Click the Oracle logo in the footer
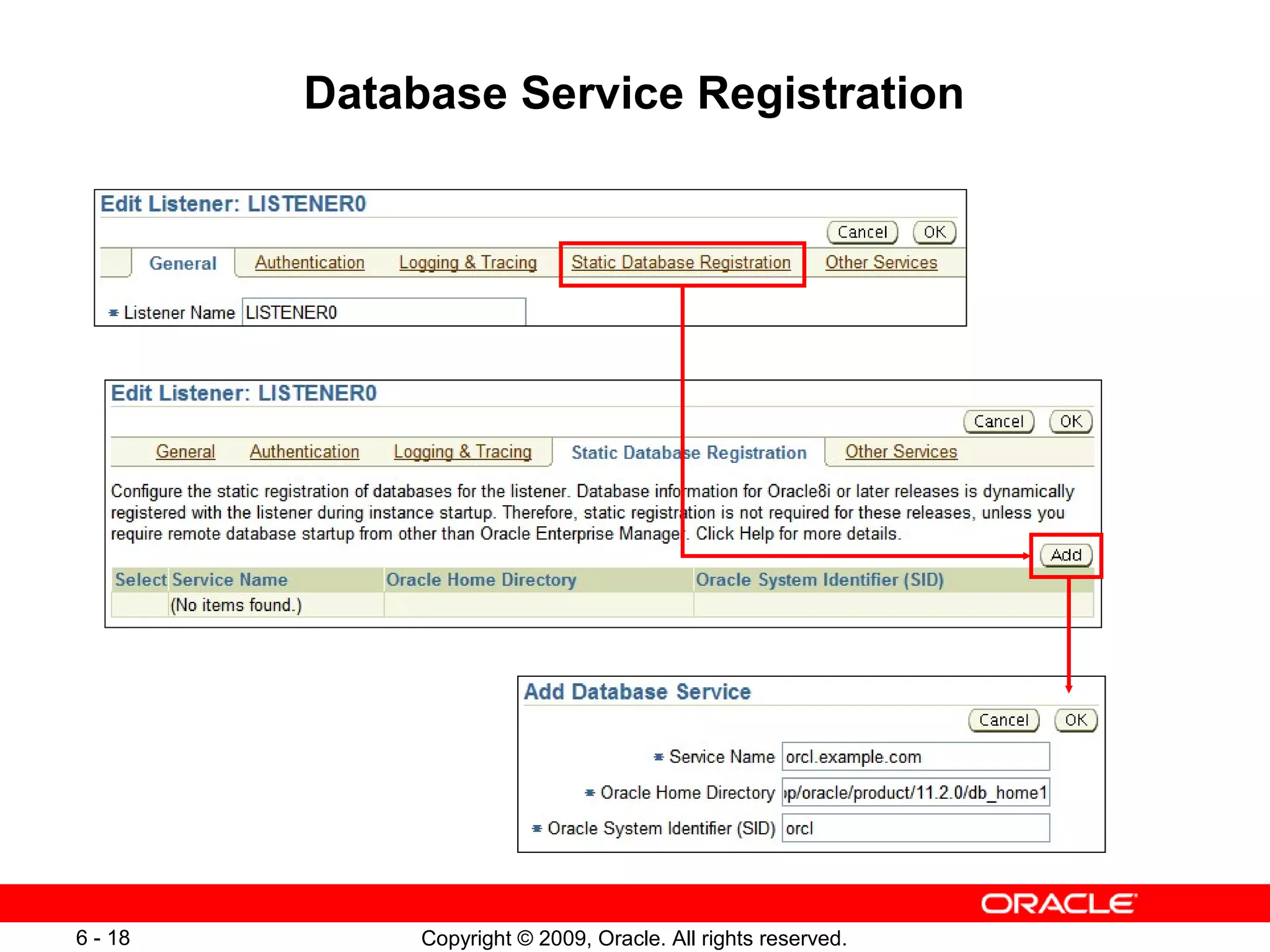1270x952 pixels. [1059, 904]
